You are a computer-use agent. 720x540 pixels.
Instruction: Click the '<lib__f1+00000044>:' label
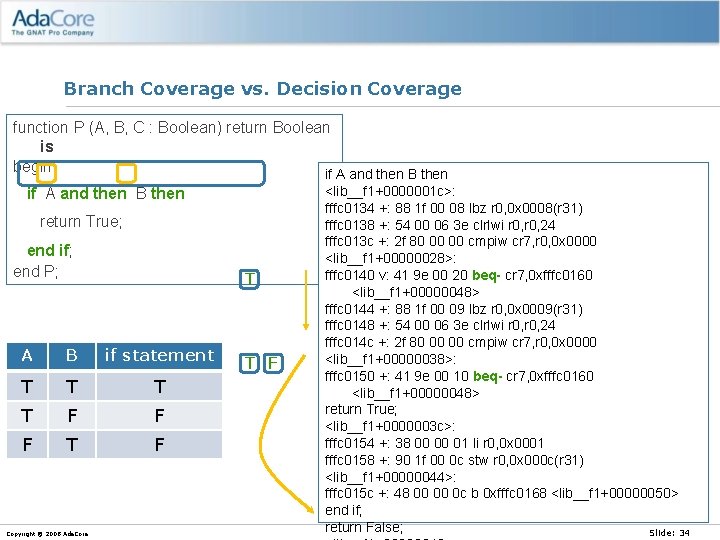click(x=390, y=477)
